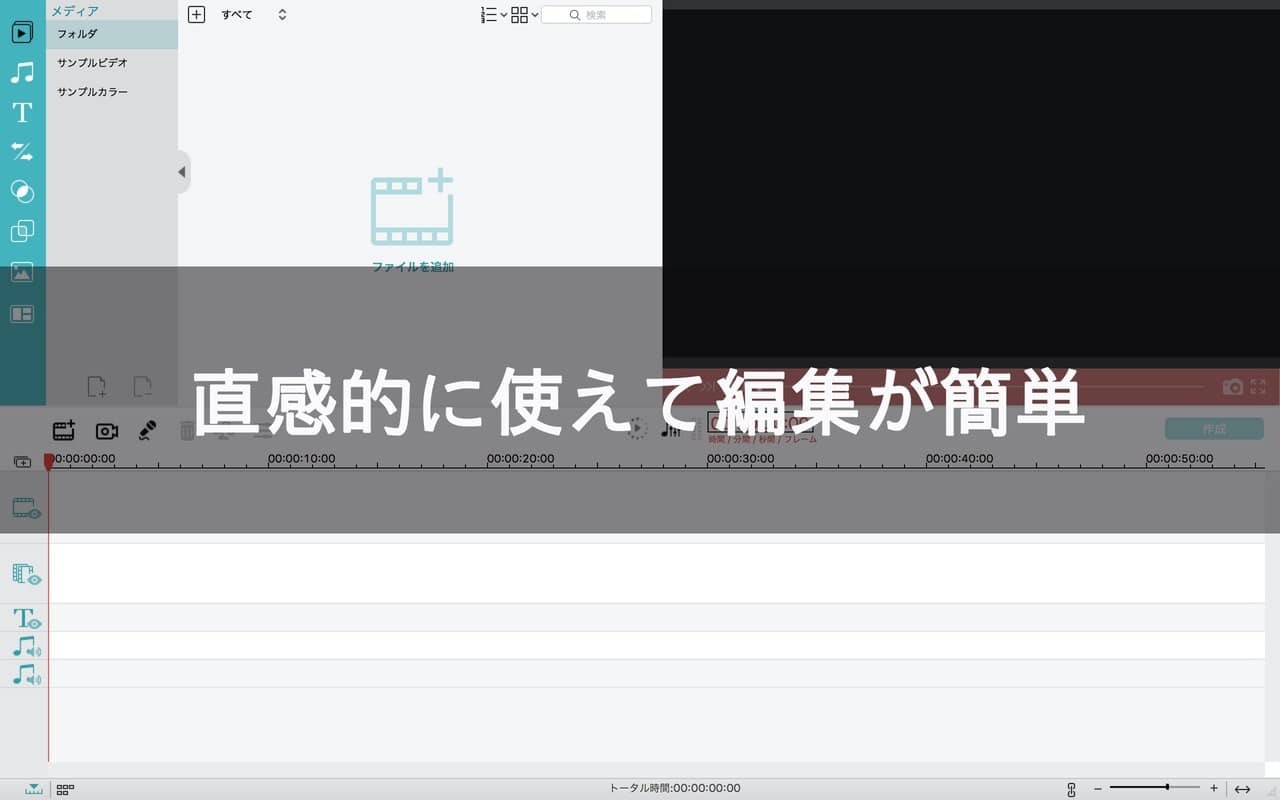Click the storyboard view icon in status bar
This screenshot has width=1280, height=800.
point(65,789)
